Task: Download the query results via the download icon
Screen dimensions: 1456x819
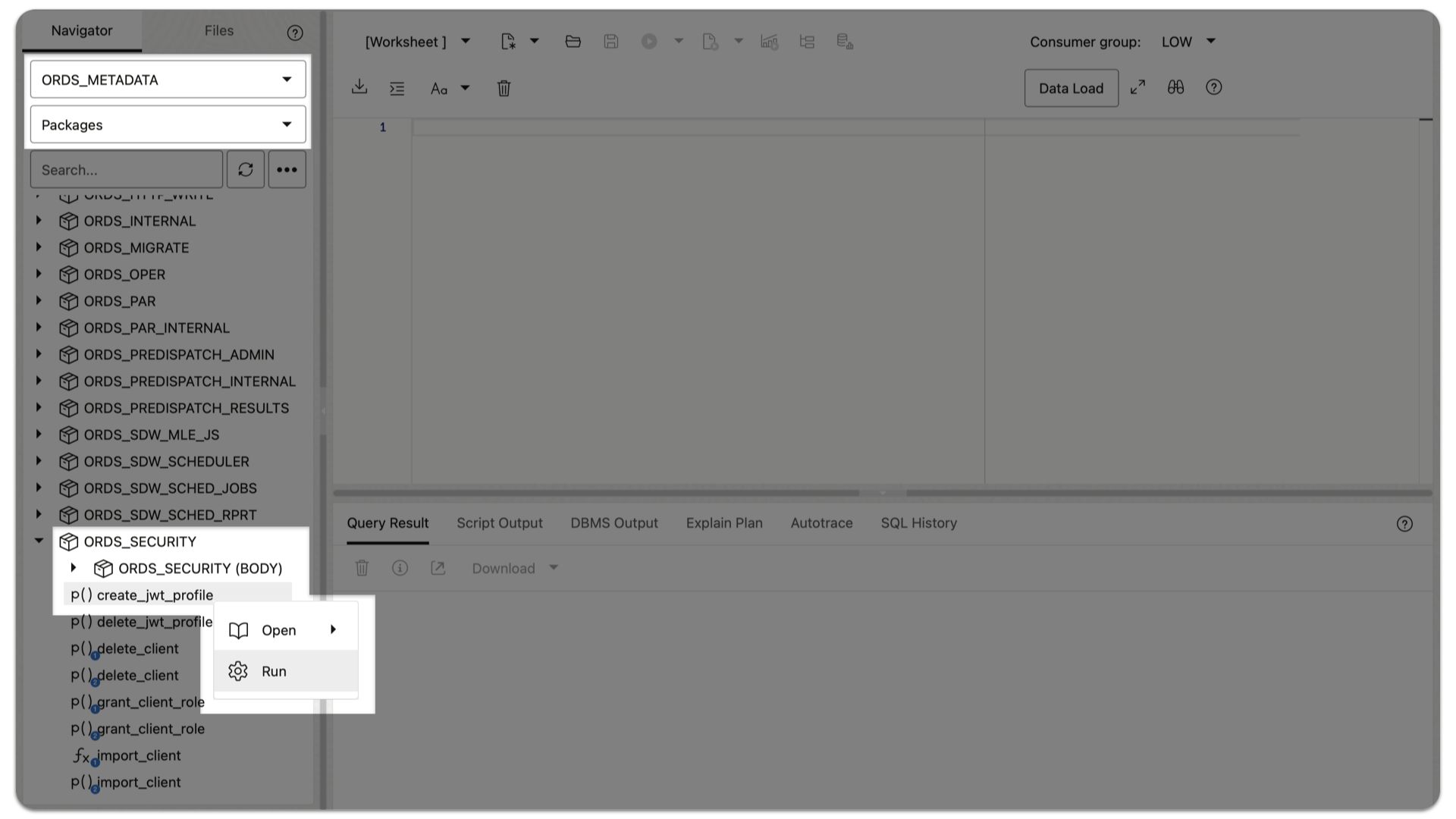Action: tap(504, 568)
